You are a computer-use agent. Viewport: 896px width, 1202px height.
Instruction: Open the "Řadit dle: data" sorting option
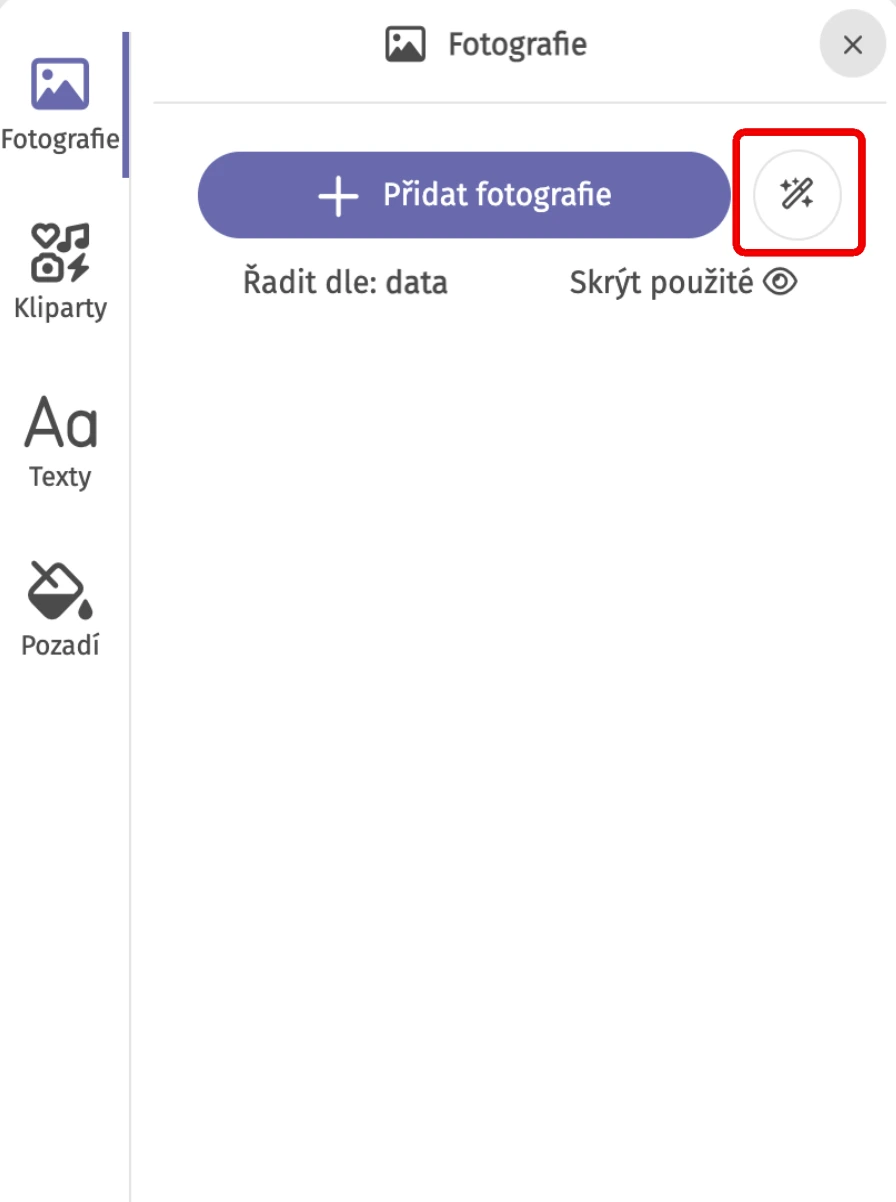(345, 283)
